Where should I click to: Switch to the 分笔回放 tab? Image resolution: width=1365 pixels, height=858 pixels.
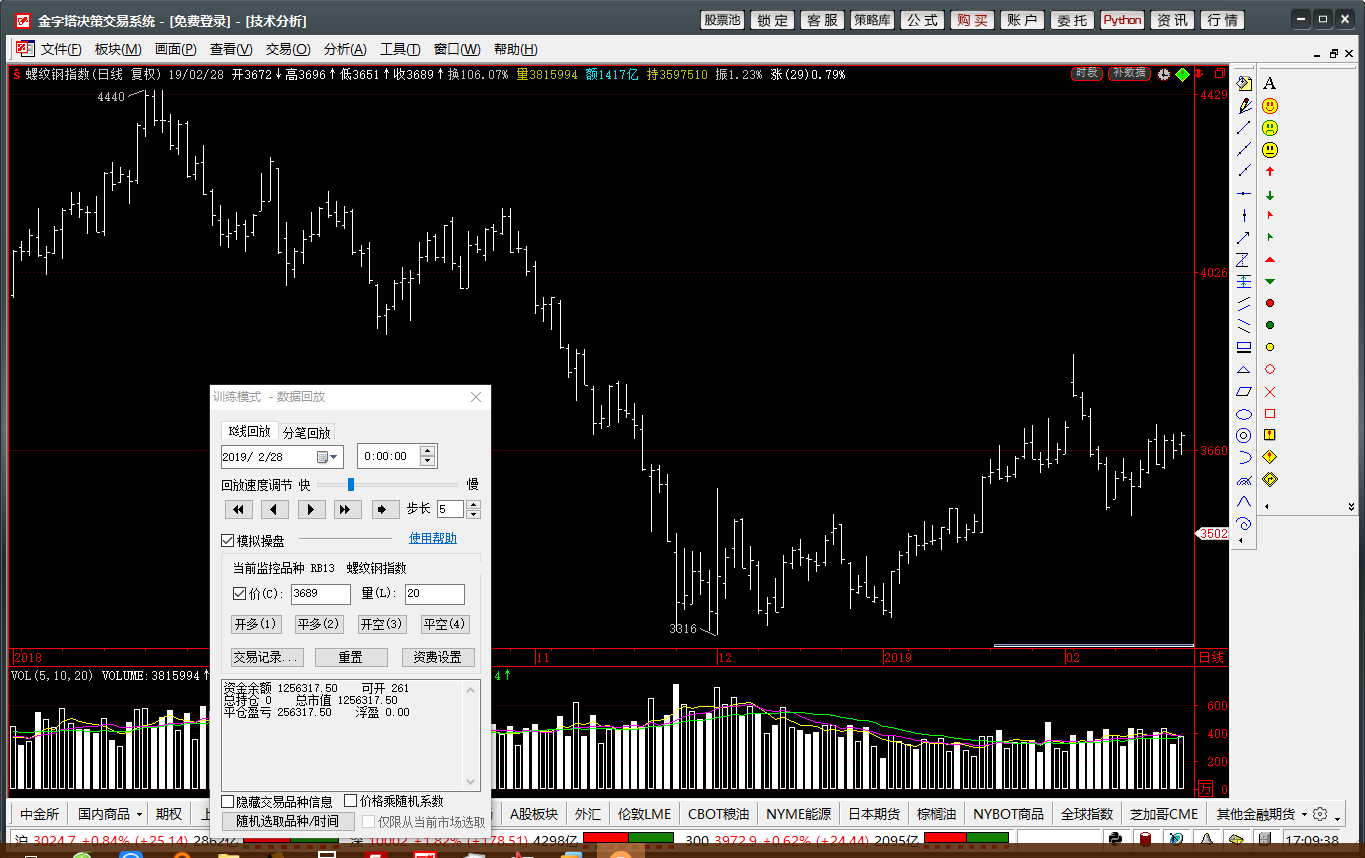click(x=306, y=433)
